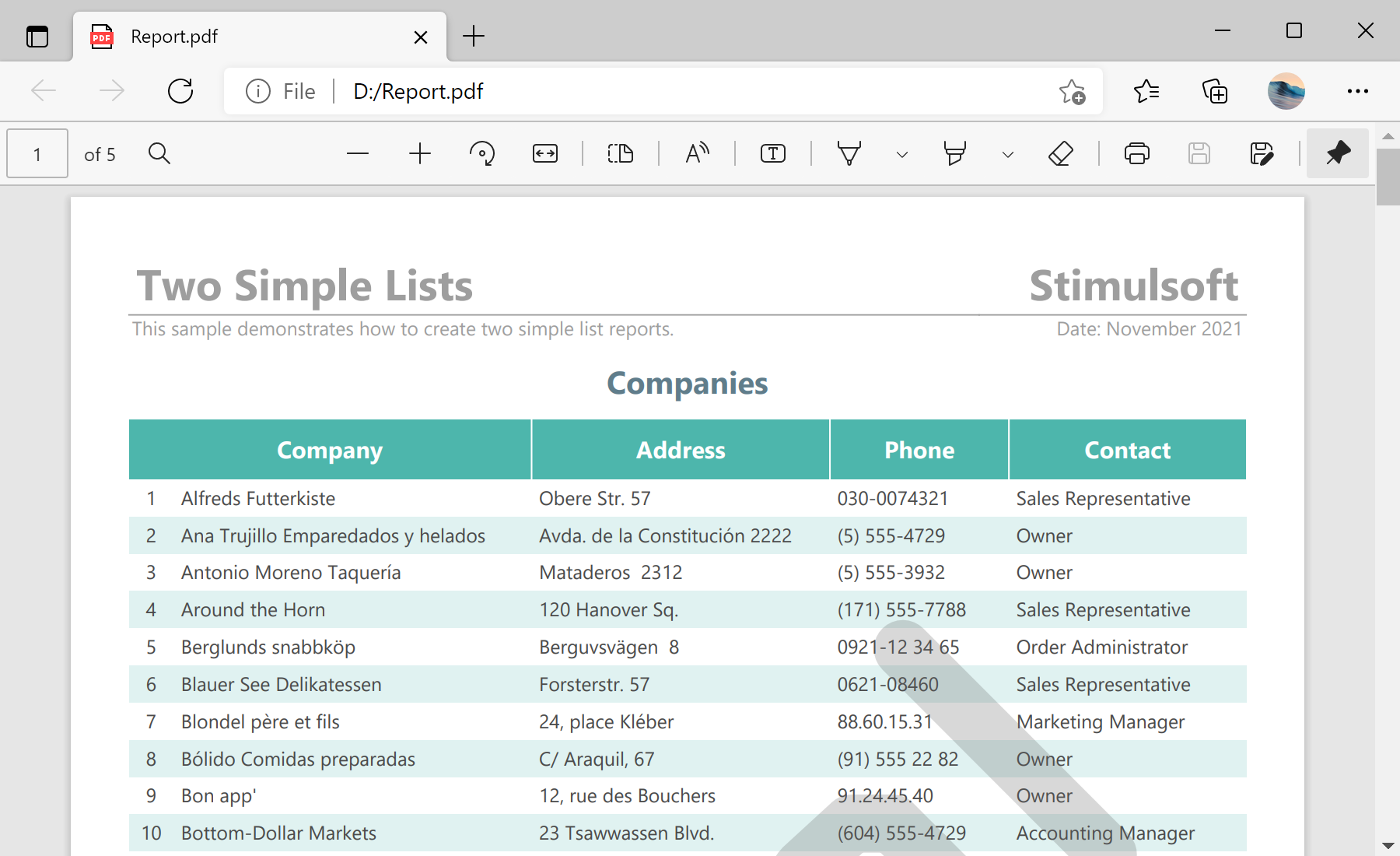Click 'Antonio Moreno Taquería' cell
Image resolution: width=1400 pixels, height=856 pixels.
(x=291, y=573)
